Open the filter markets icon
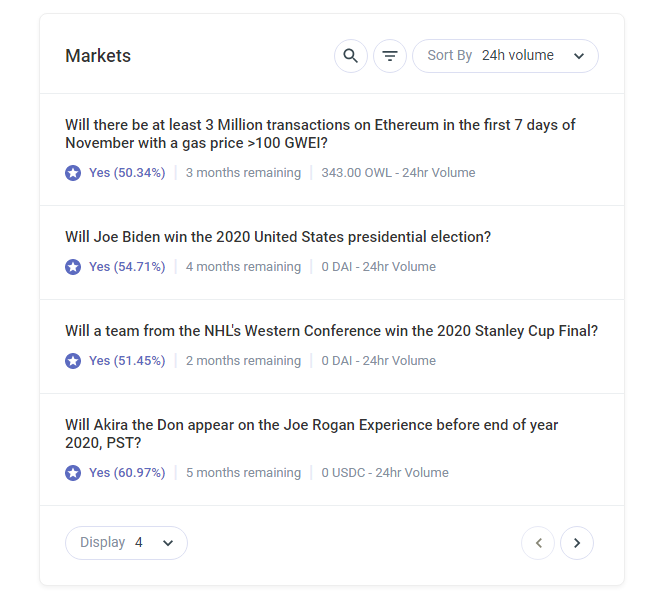 click(x=390, y=56)
